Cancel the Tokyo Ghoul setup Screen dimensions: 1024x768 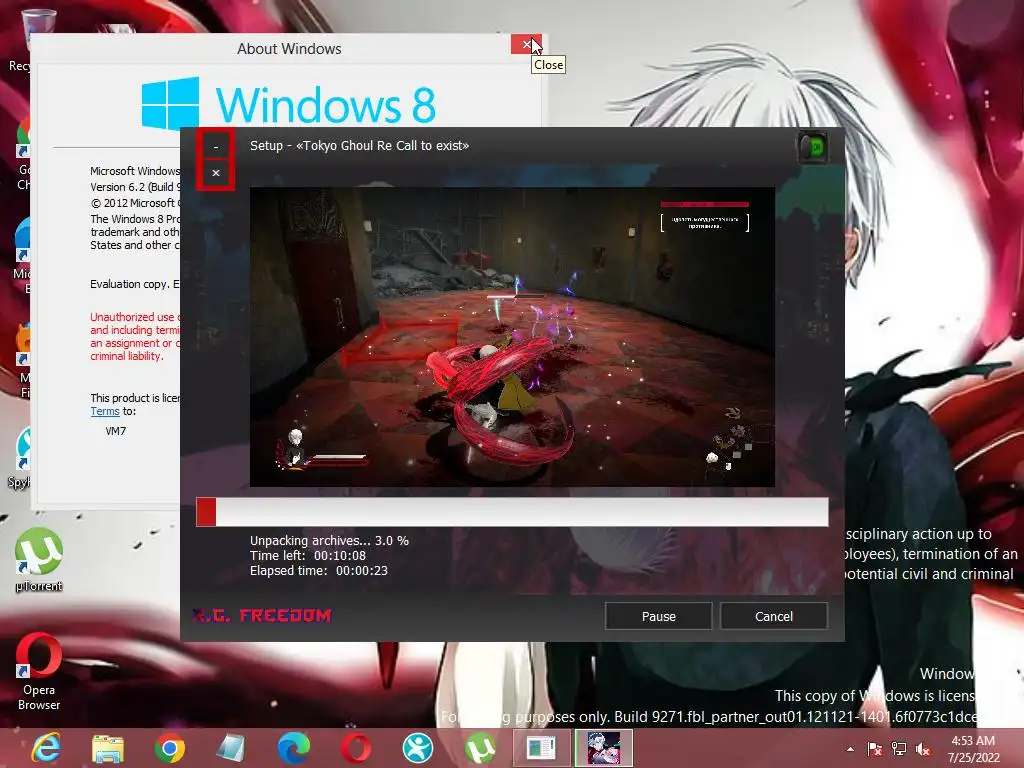774,616
